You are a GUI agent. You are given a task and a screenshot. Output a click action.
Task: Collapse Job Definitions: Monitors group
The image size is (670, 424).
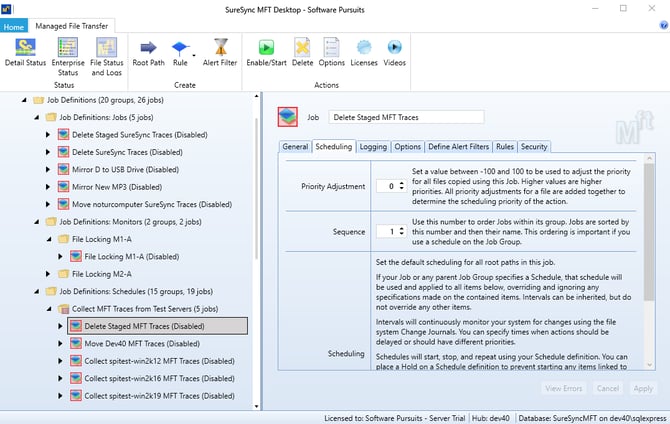(36, 222)
